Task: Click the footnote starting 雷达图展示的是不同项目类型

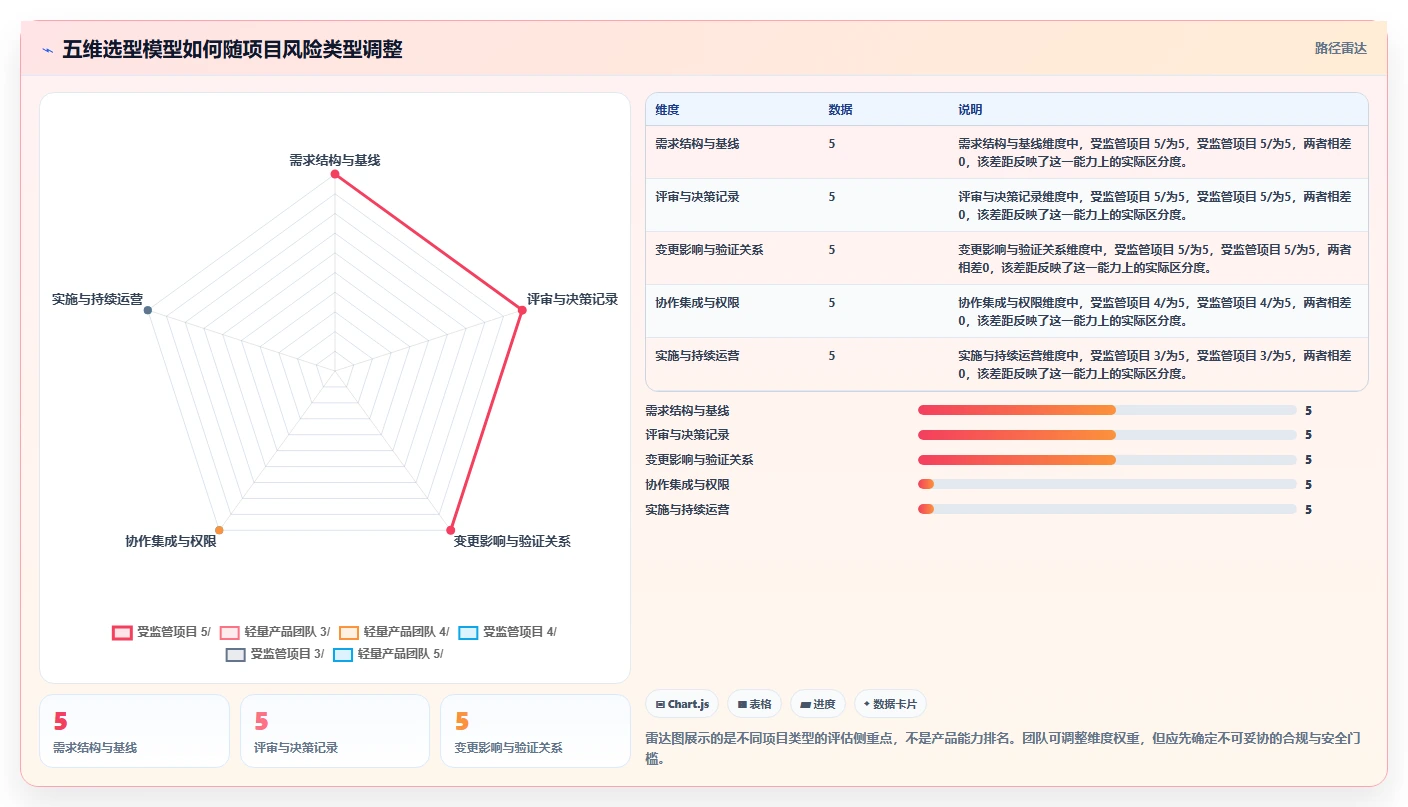Action: coord(1004,748)
